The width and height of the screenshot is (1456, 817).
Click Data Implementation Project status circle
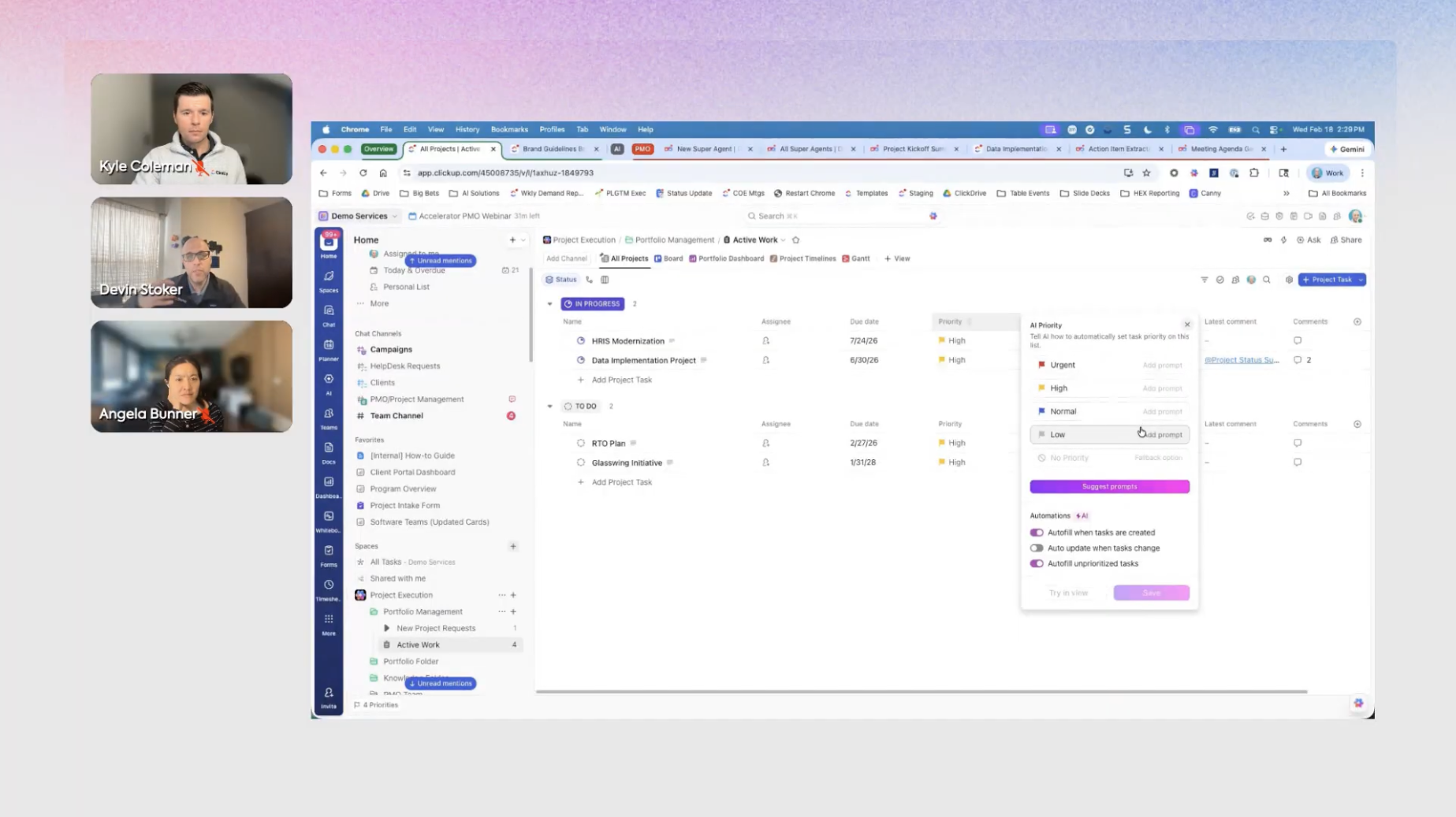581,360
